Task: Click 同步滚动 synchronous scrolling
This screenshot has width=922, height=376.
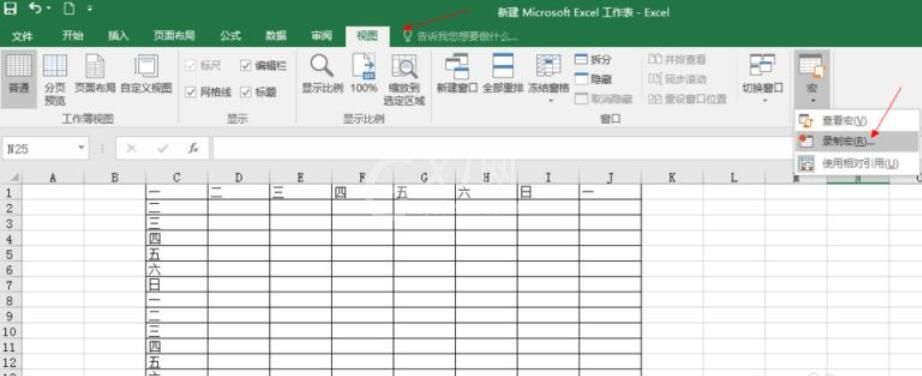Action: (677, 79)
